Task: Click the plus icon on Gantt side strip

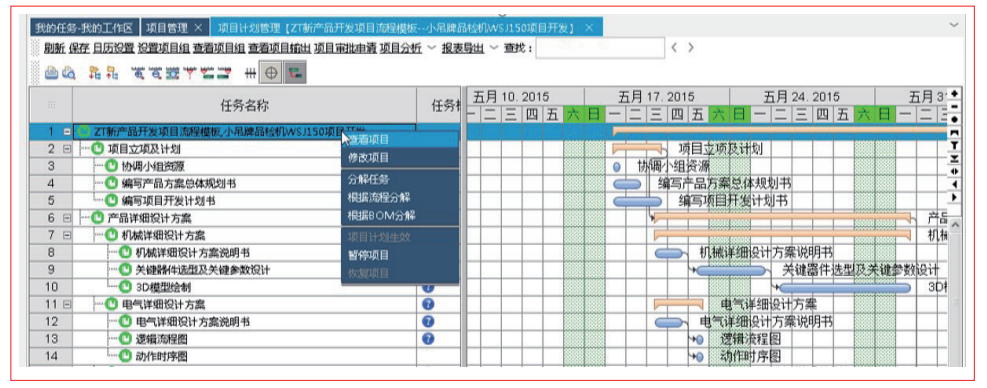Action: (954, 93)
